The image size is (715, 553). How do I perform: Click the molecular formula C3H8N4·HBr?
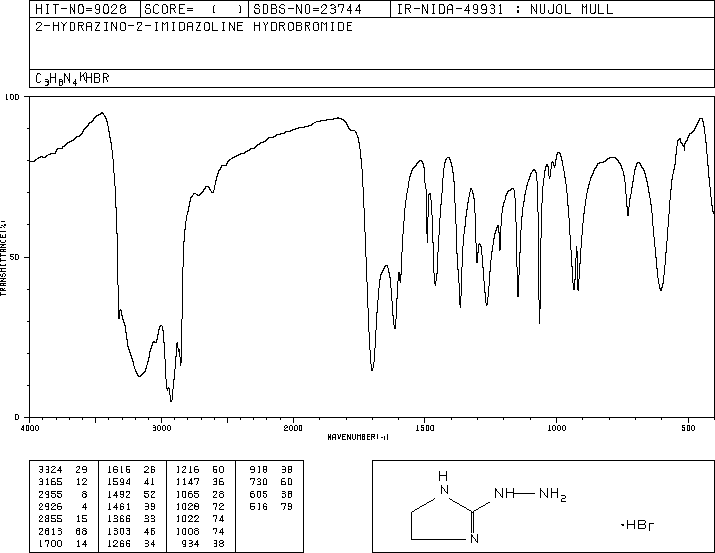tap(72, 78)
